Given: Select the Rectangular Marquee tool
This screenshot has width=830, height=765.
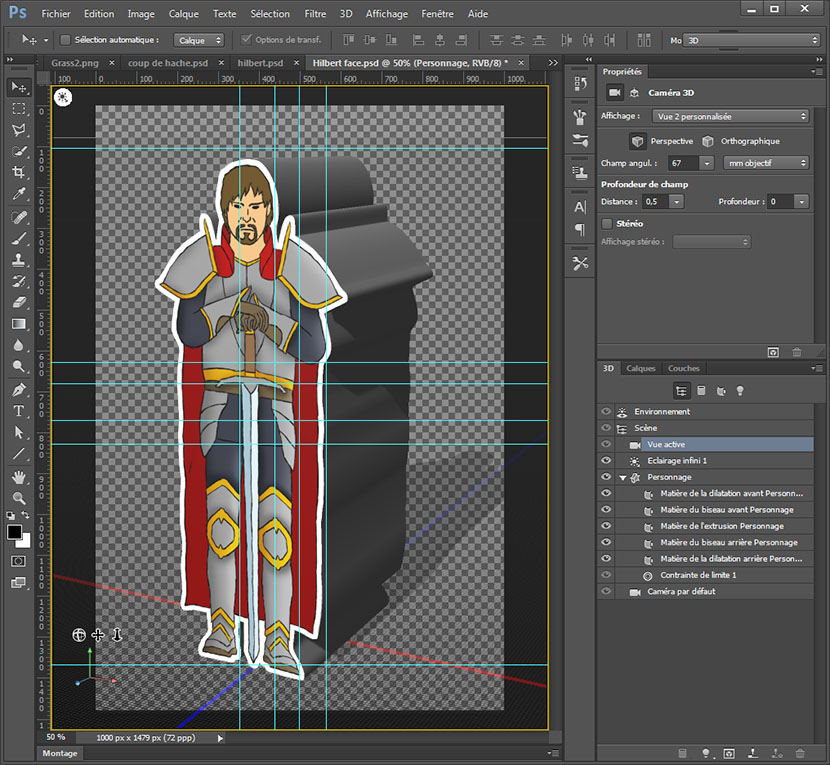Looking at the screenshot, I should (x=19, y=109).
